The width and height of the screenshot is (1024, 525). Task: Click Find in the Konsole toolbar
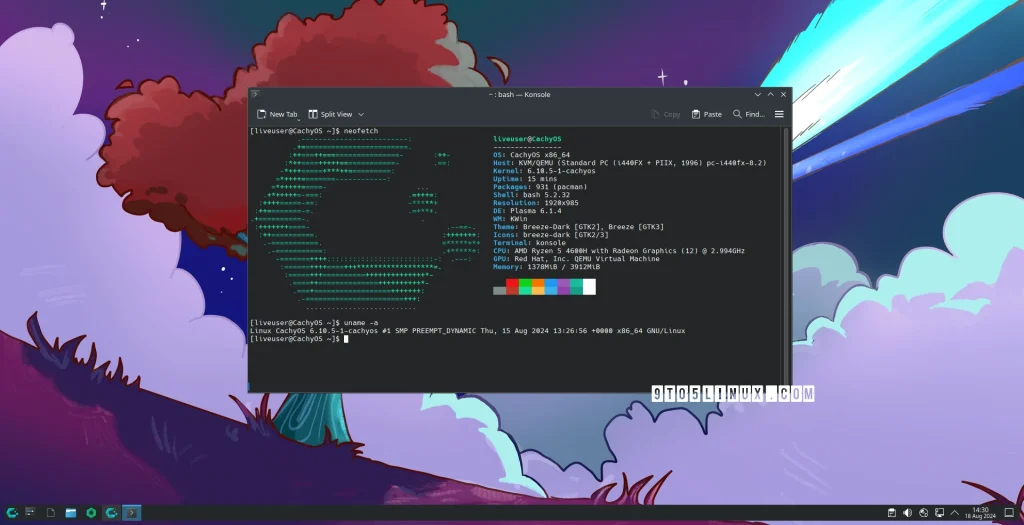pos(749,114)
